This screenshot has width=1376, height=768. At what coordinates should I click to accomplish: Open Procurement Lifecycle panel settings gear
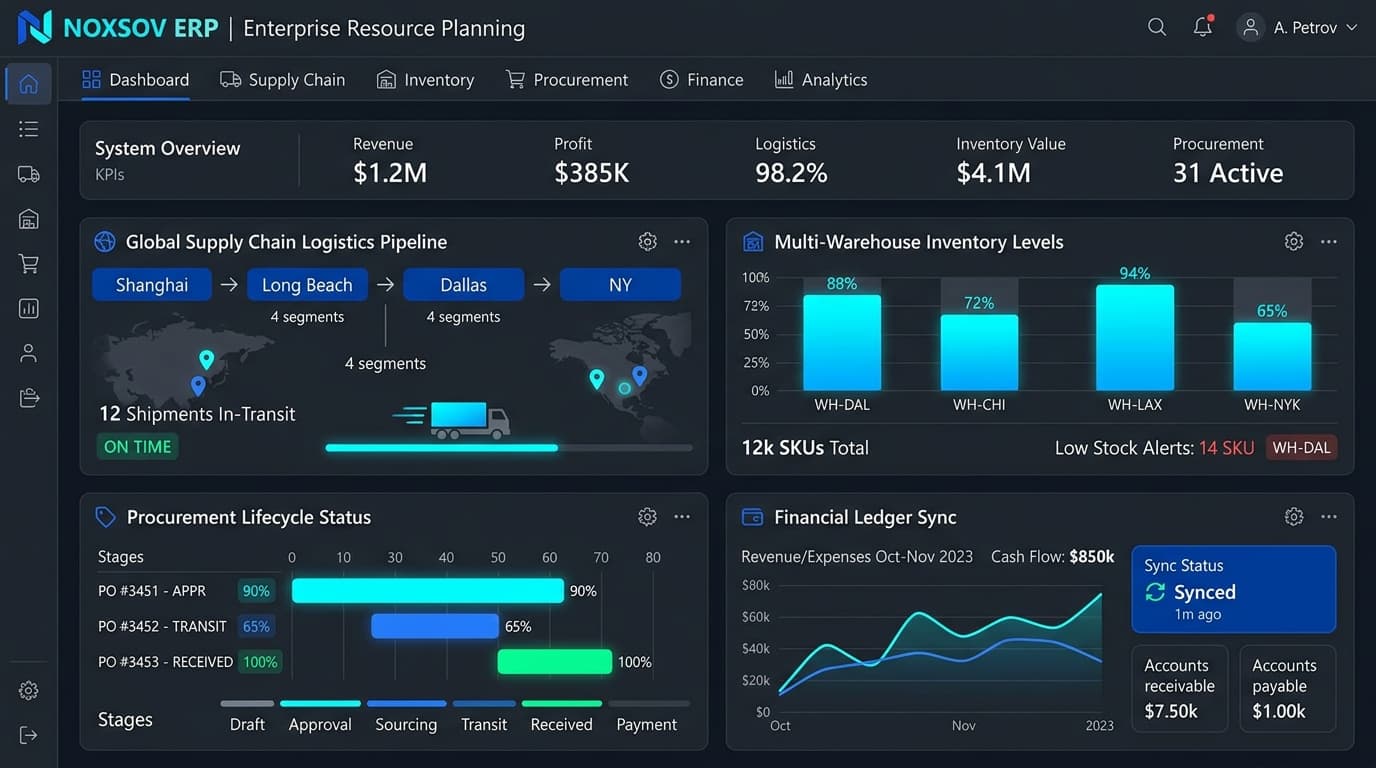pyautogui.click(x=647, y=517)
